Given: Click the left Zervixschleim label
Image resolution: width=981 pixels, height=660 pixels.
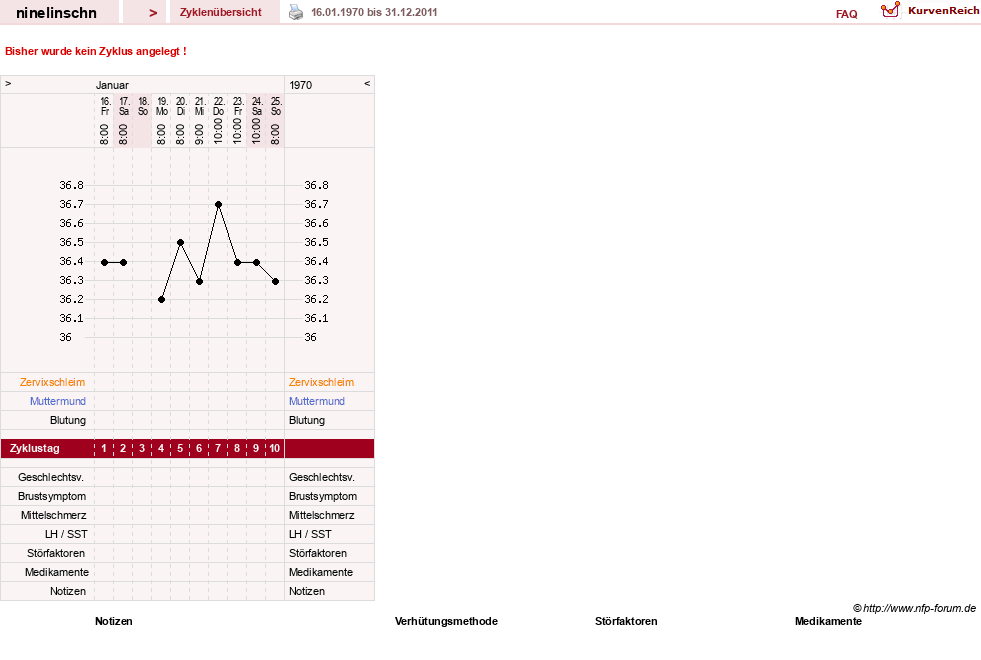Looking at the screenshot, I should point(53,382).
